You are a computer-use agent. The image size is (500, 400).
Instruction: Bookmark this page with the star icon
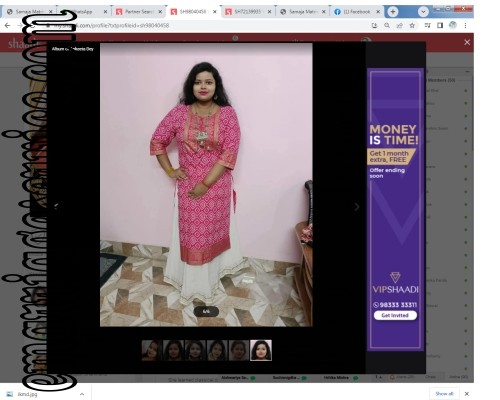coord(412,26)
